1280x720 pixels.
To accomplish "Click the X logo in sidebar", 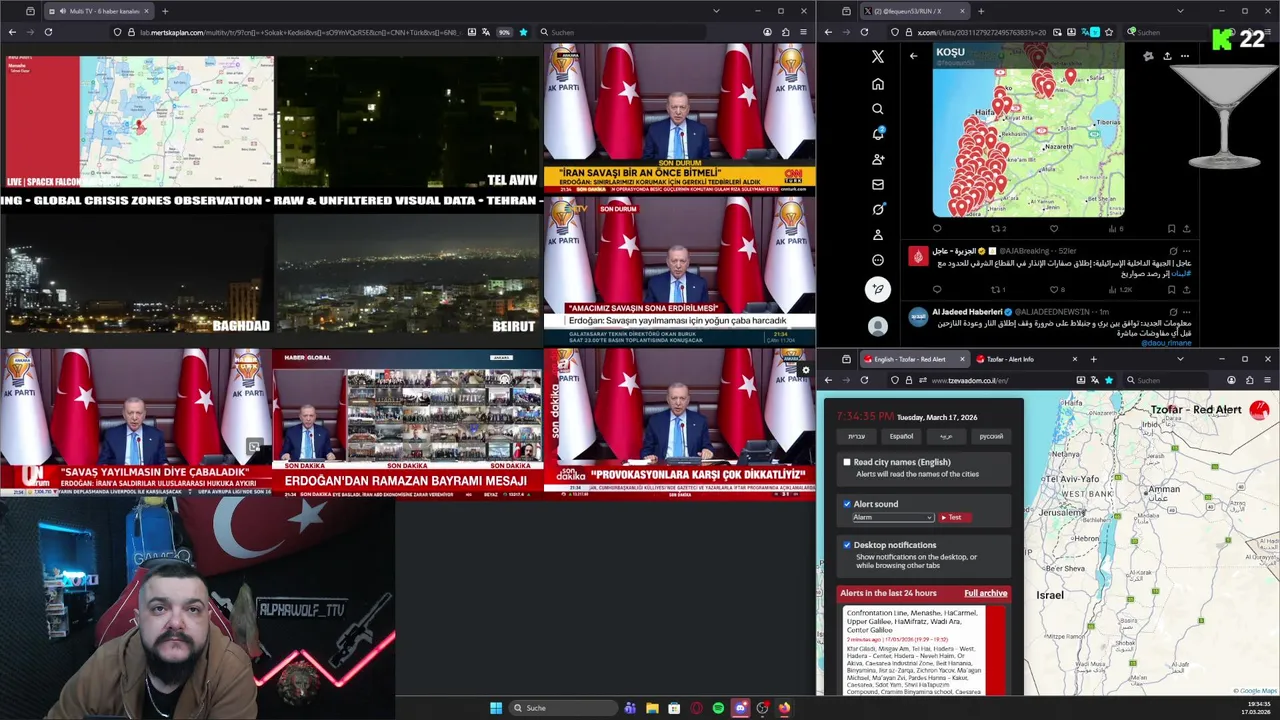I will [x=878, y=57].
